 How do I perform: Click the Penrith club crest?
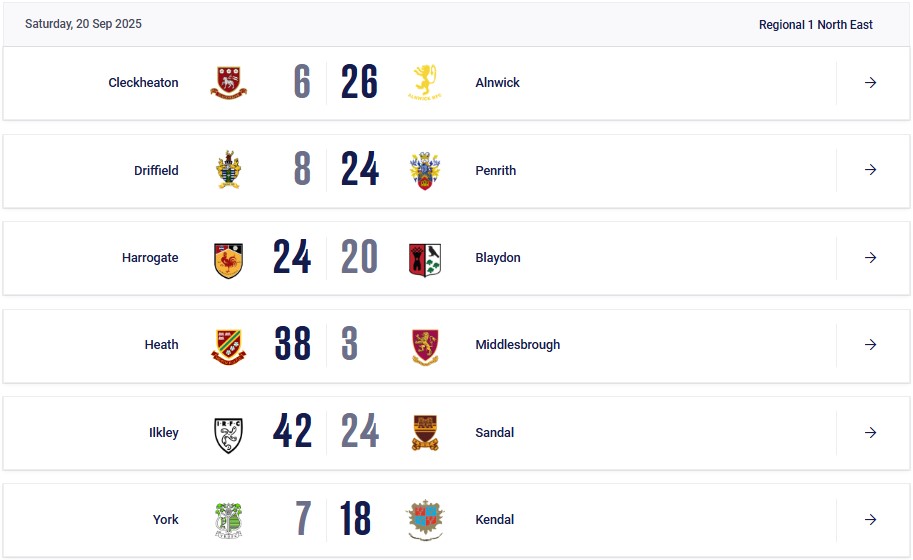tap(424, 171)
